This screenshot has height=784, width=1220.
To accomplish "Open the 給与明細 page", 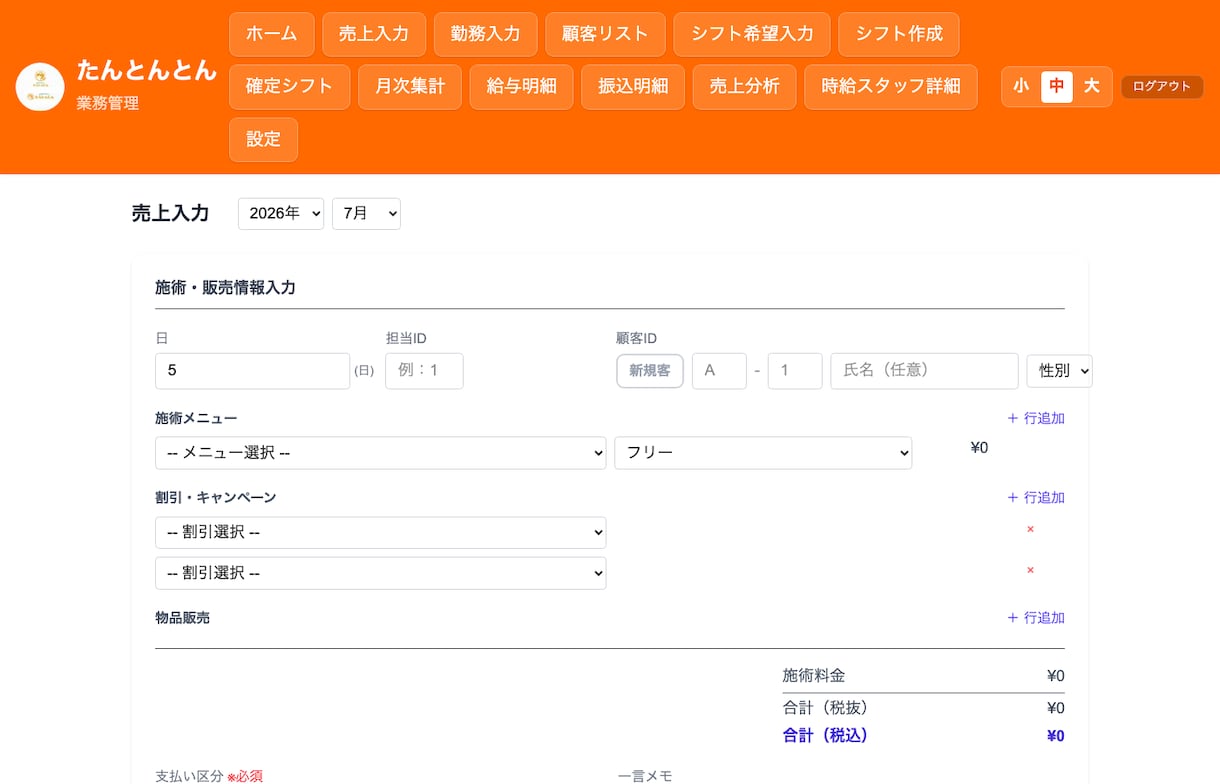I will point(522,87).
